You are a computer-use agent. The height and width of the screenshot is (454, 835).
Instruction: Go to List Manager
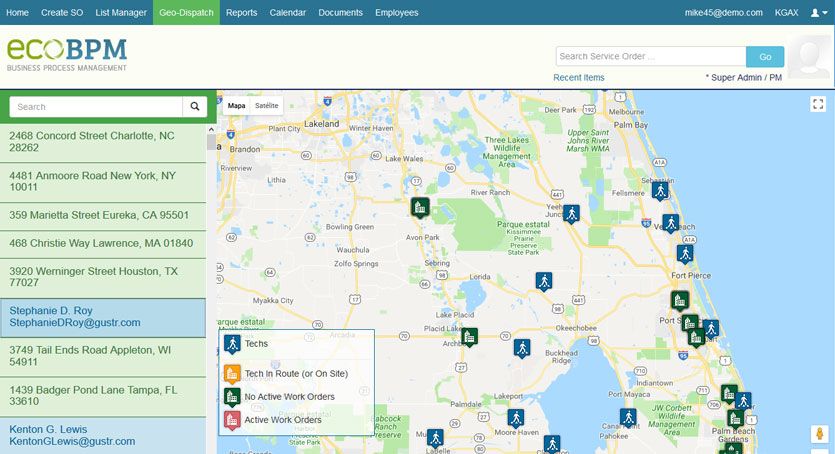tap(121, 12)
